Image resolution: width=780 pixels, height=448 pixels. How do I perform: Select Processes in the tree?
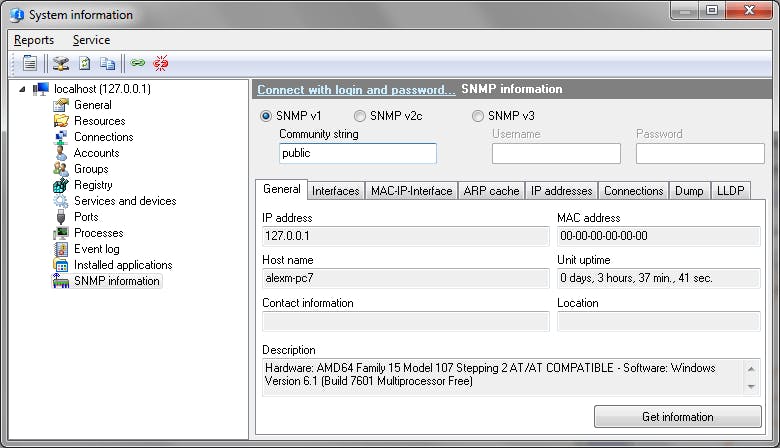(x=98, y=233)
